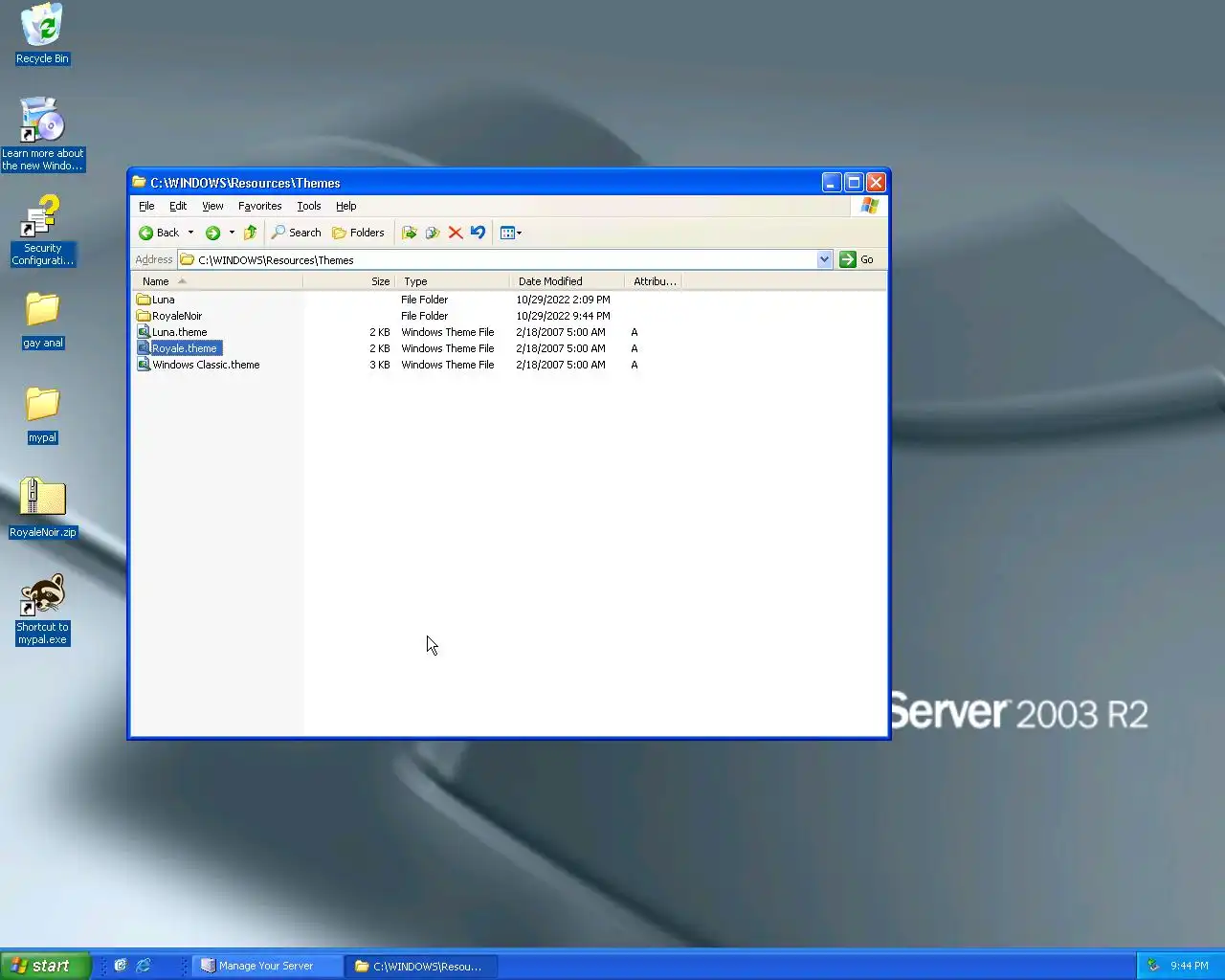This screenshot has width=1225, height=980.
Task: Open the Views dropdown button
Action: pos(511,233)
